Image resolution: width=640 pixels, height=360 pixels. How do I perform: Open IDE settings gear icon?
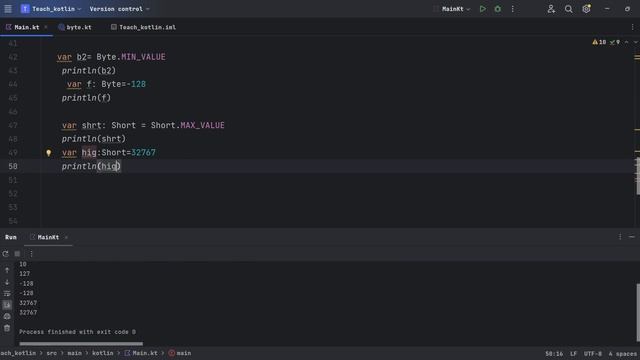(x=586, y=9)
